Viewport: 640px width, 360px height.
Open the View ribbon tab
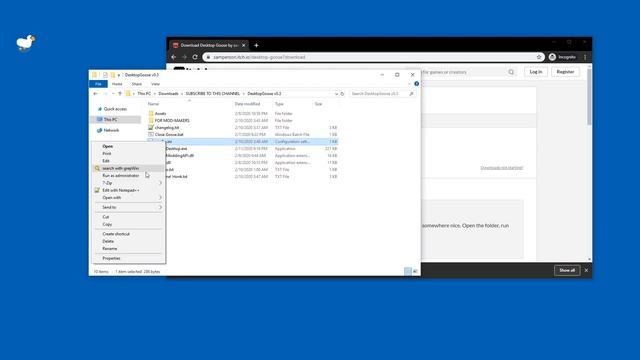coord(156,84)
